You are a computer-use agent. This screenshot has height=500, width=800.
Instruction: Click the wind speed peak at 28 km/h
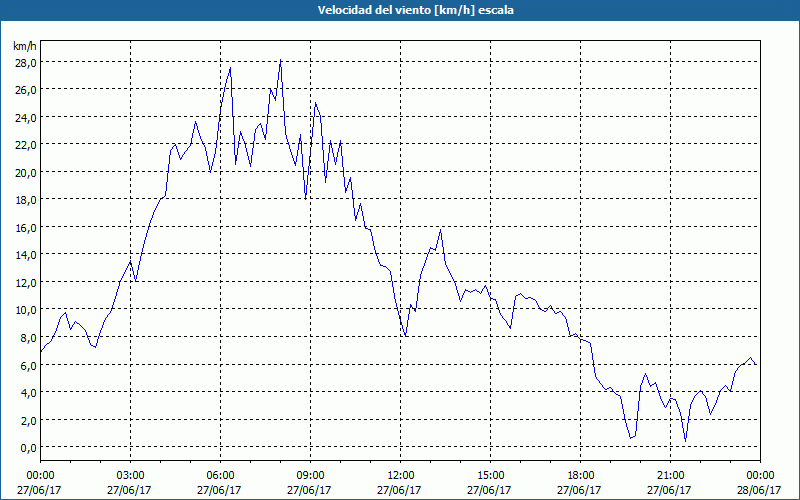coord(281,60)
